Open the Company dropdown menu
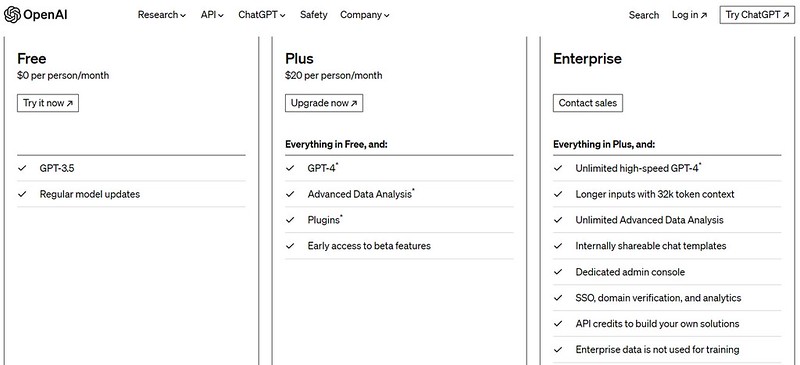This screenshot has height=365, width=800. [x=364, y=15]
